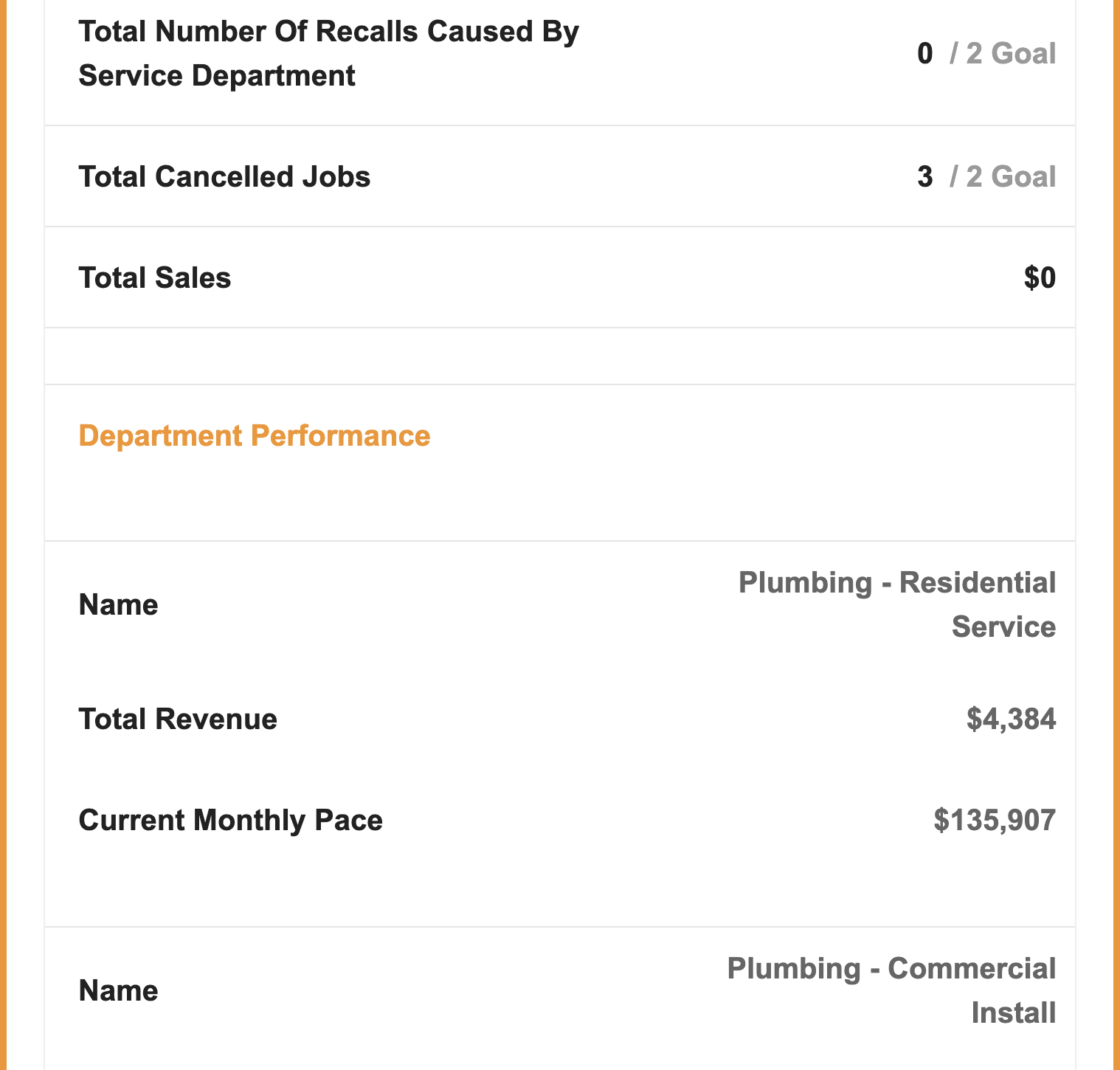Click the Department Performance heading
1120x1070 pixels.
point(255,436)
